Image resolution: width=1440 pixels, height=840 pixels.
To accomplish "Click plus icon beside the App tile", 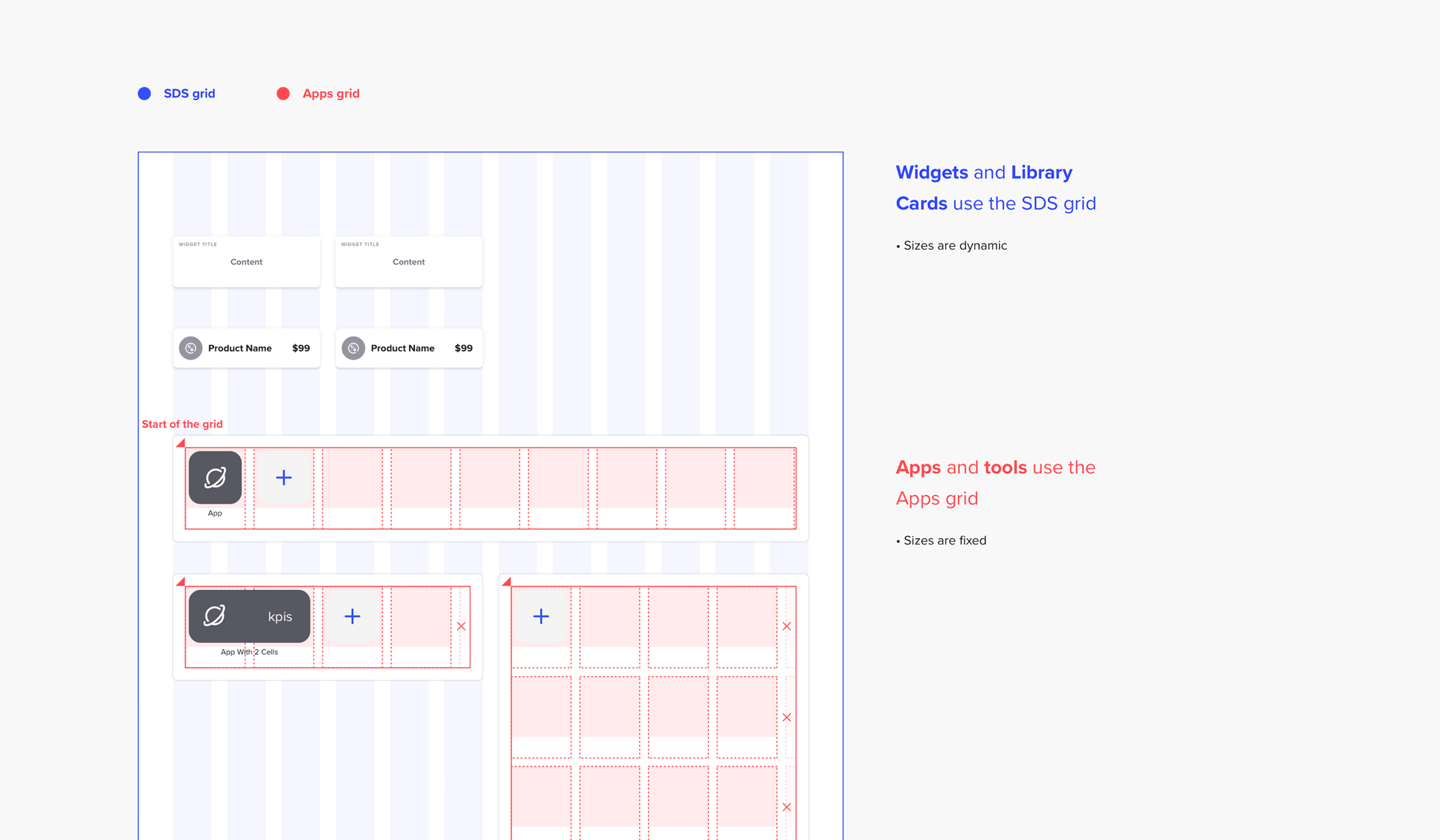I will pyautogui.click(x=283, y=477).
